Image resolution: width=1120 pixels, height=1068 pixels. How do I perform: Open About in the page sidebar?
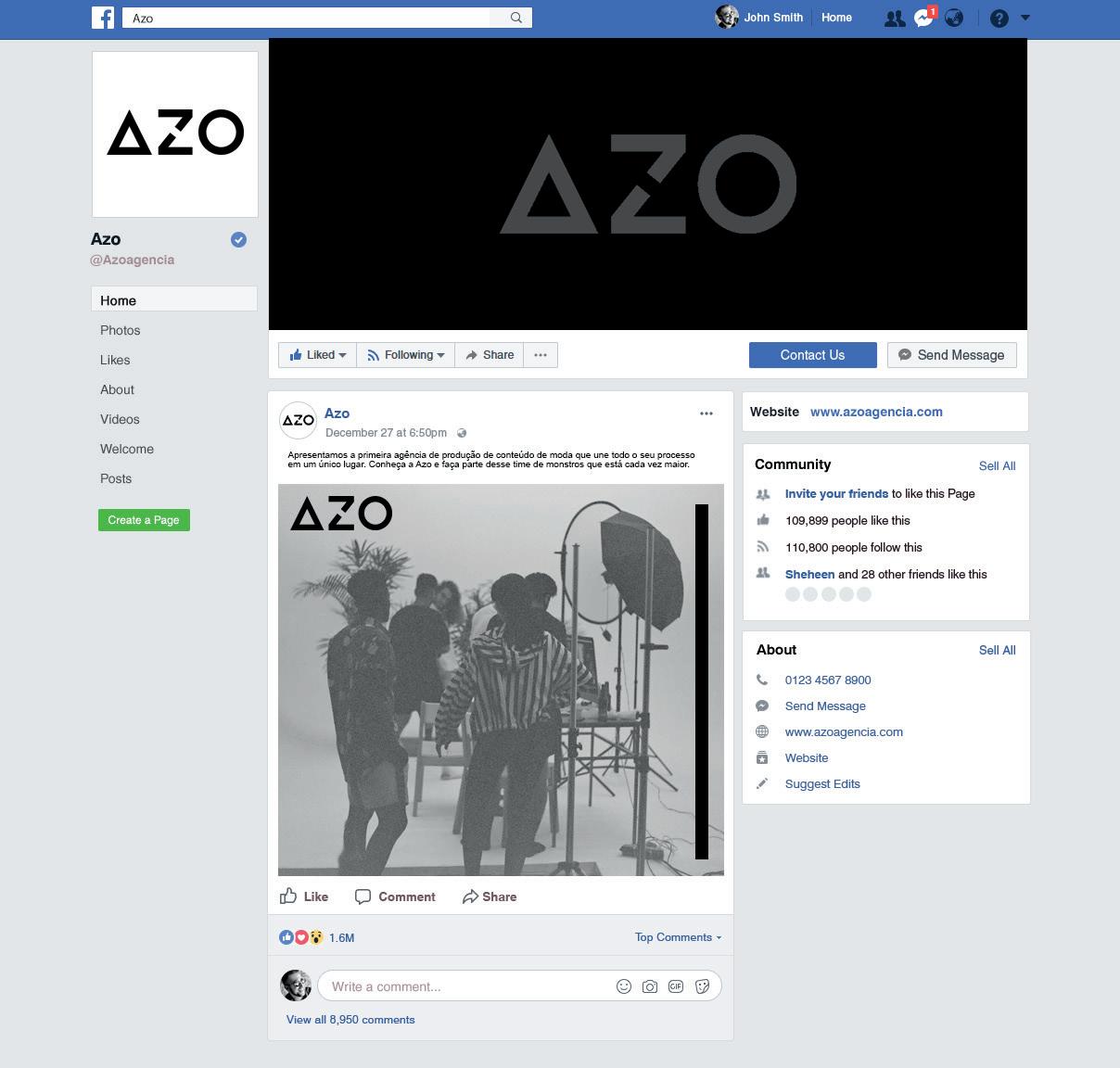pyautogui.click(x=117, y=389)
